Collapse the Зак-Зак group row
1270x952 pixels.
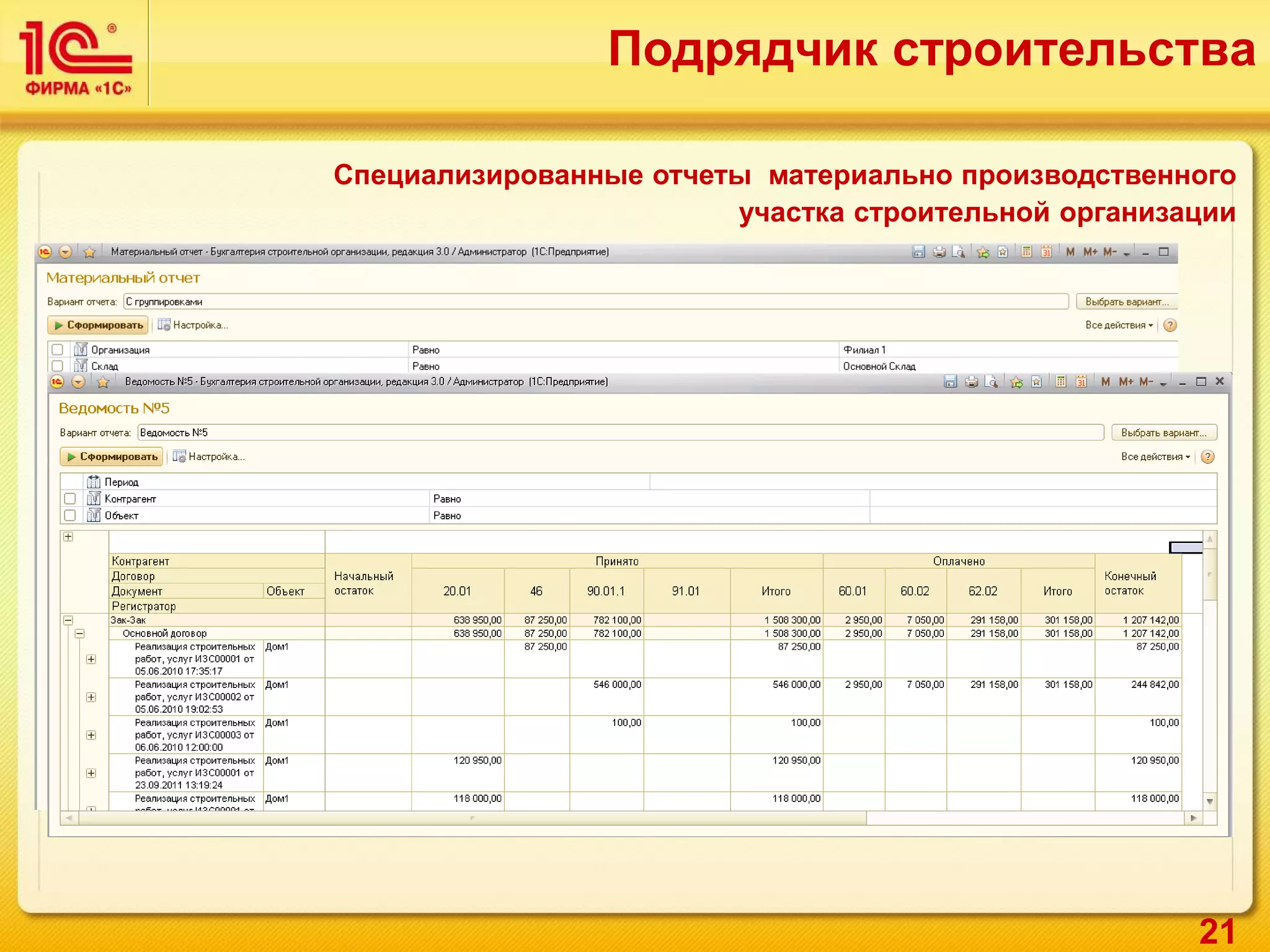coord(68,620)
